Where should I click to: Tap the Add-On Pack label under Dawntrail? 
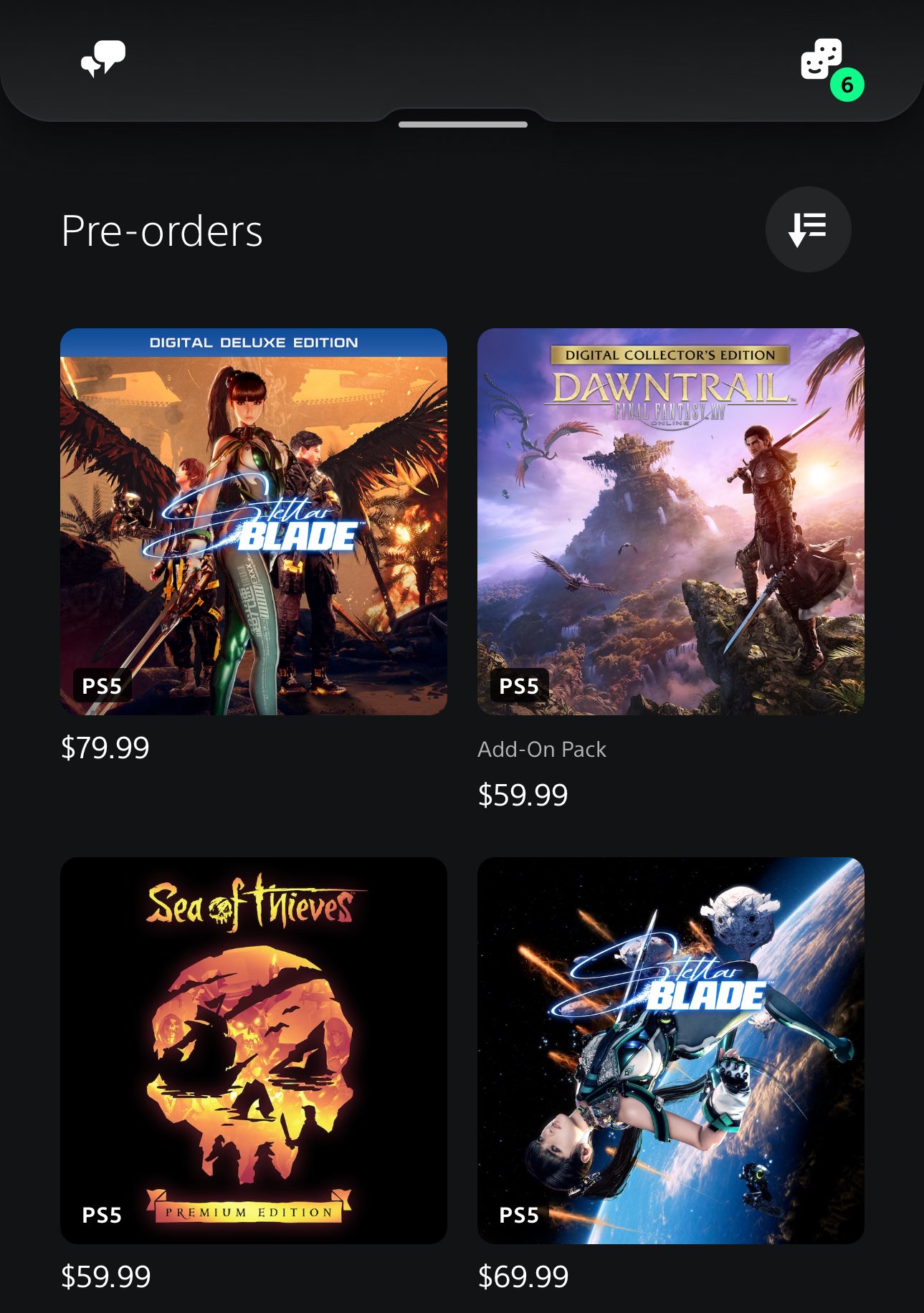tap(542, 750)
